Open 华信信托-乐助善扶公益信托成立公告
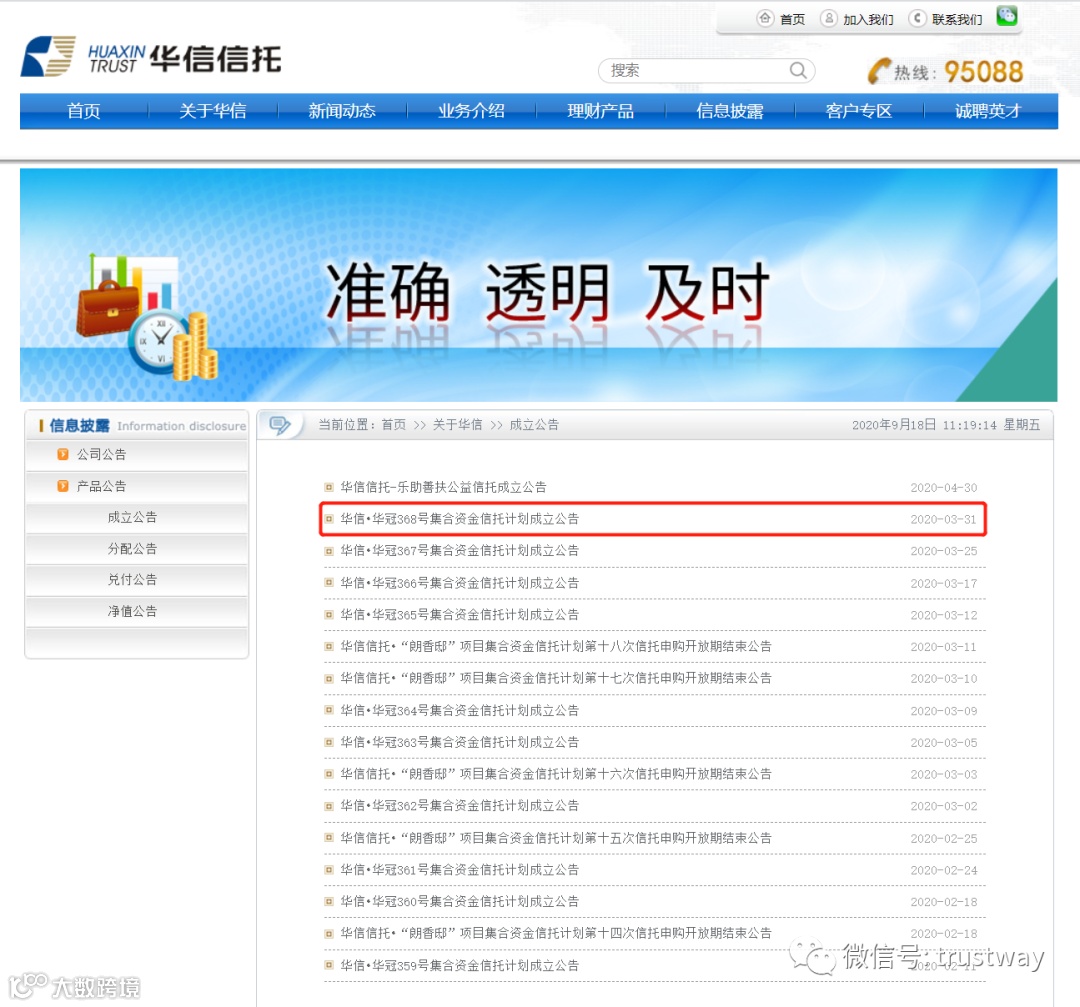This screenshot has width=1080, height=1007. pyautogui.click(x=444, y=488)
